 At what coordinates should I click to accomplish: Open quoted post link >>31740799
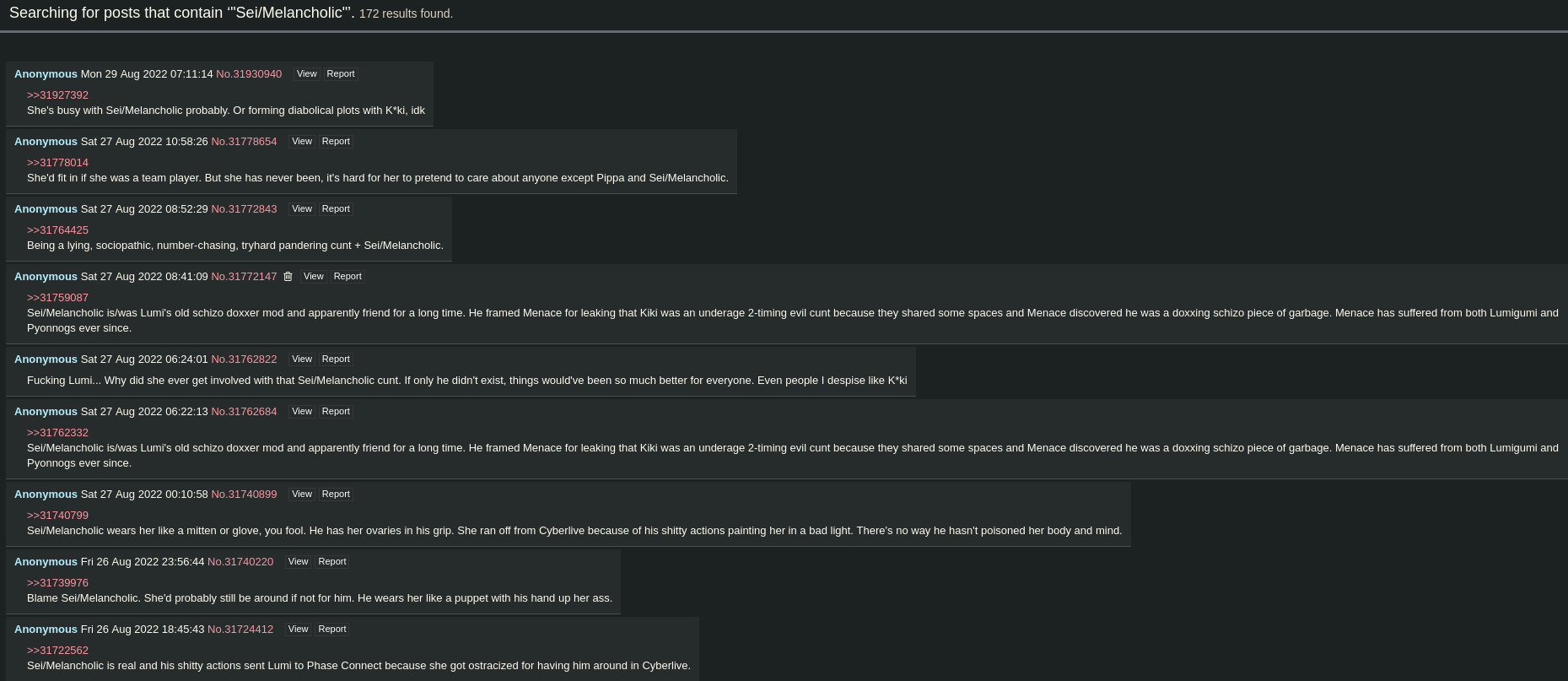tap(57, 516)
